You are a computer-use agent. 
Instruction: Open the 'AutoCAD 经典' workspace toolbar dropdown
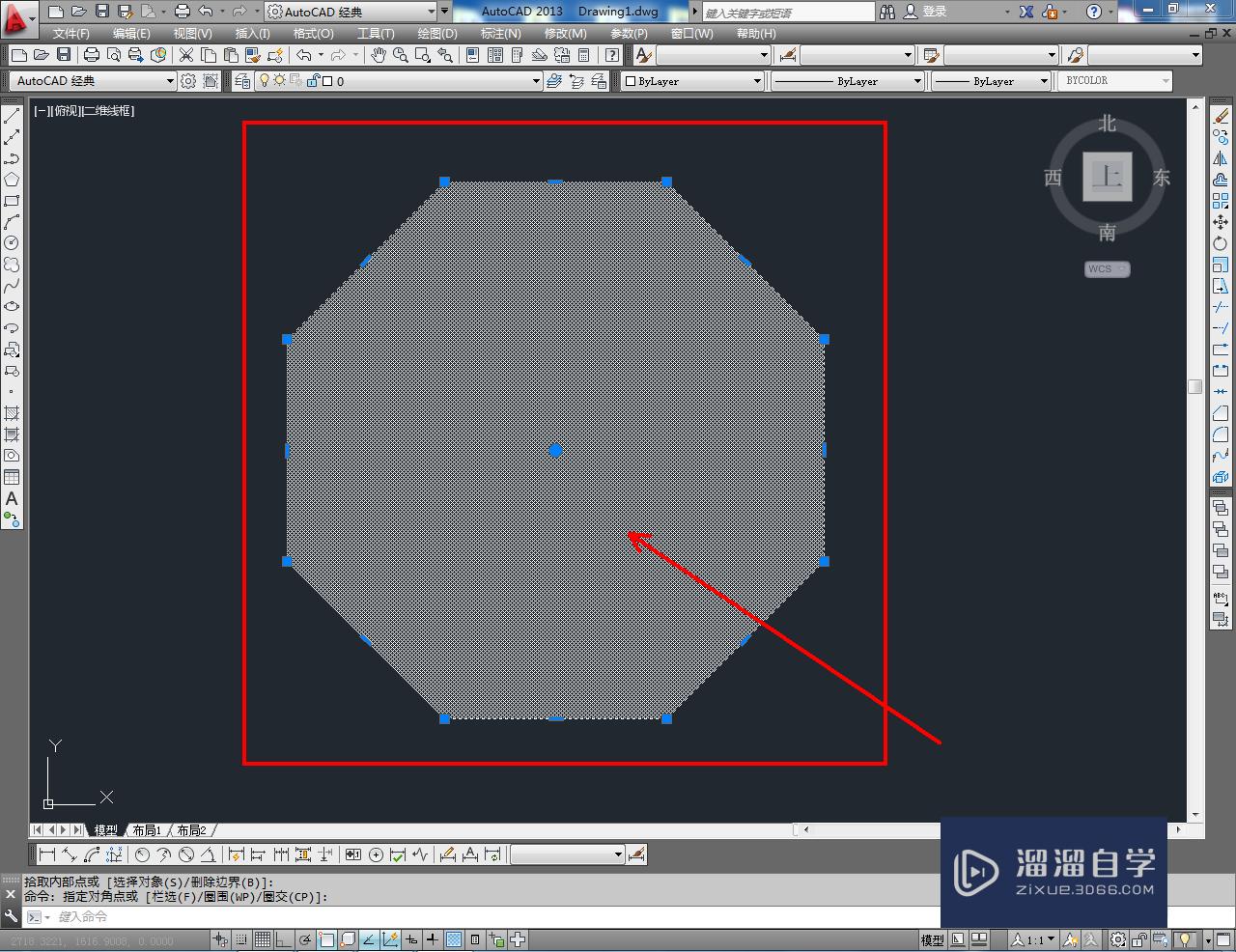[x=94, y=81]
